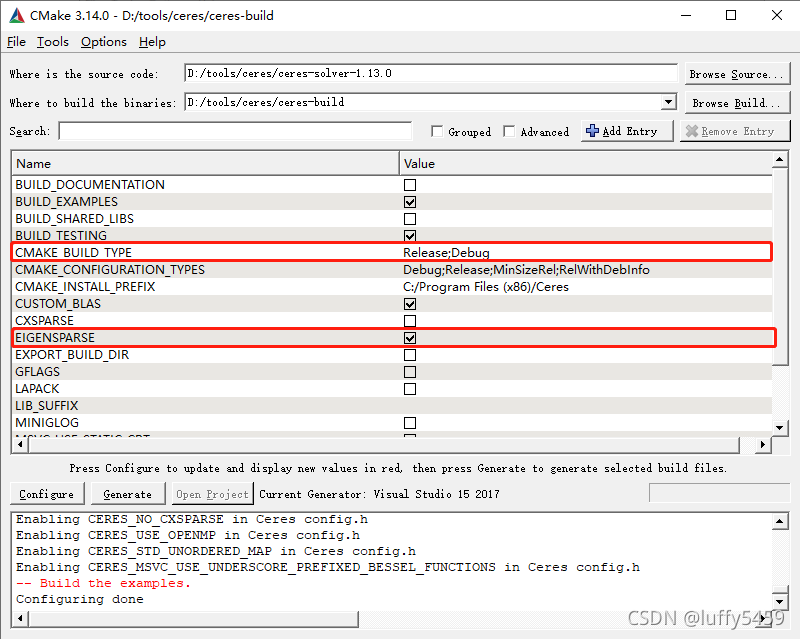The width and height of the screenshot is (800, 639).
Task: Click the cache table horizontal scrollbar thumb
Action: [x=384, y=445]
